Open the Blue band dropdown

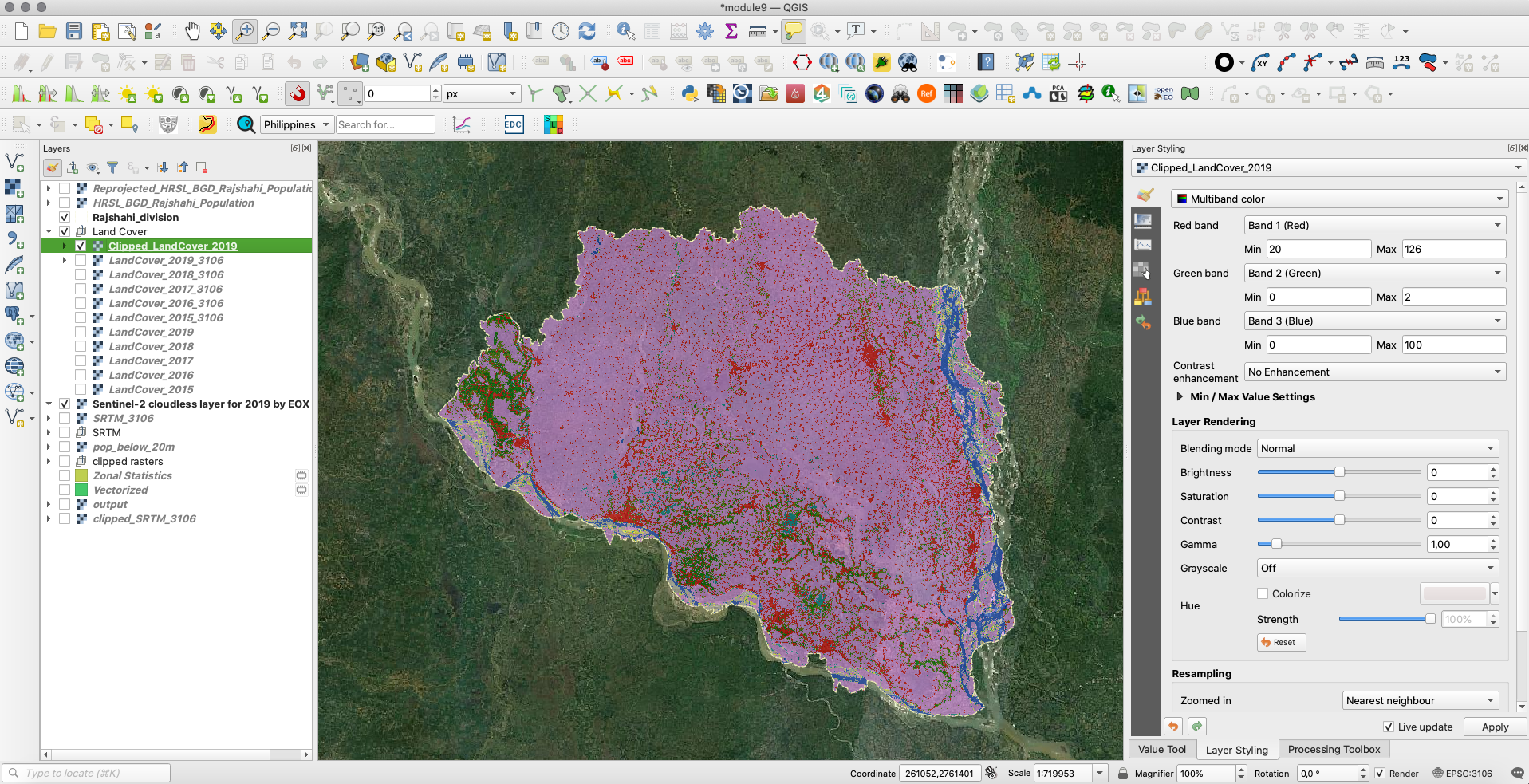(1375, 321)
